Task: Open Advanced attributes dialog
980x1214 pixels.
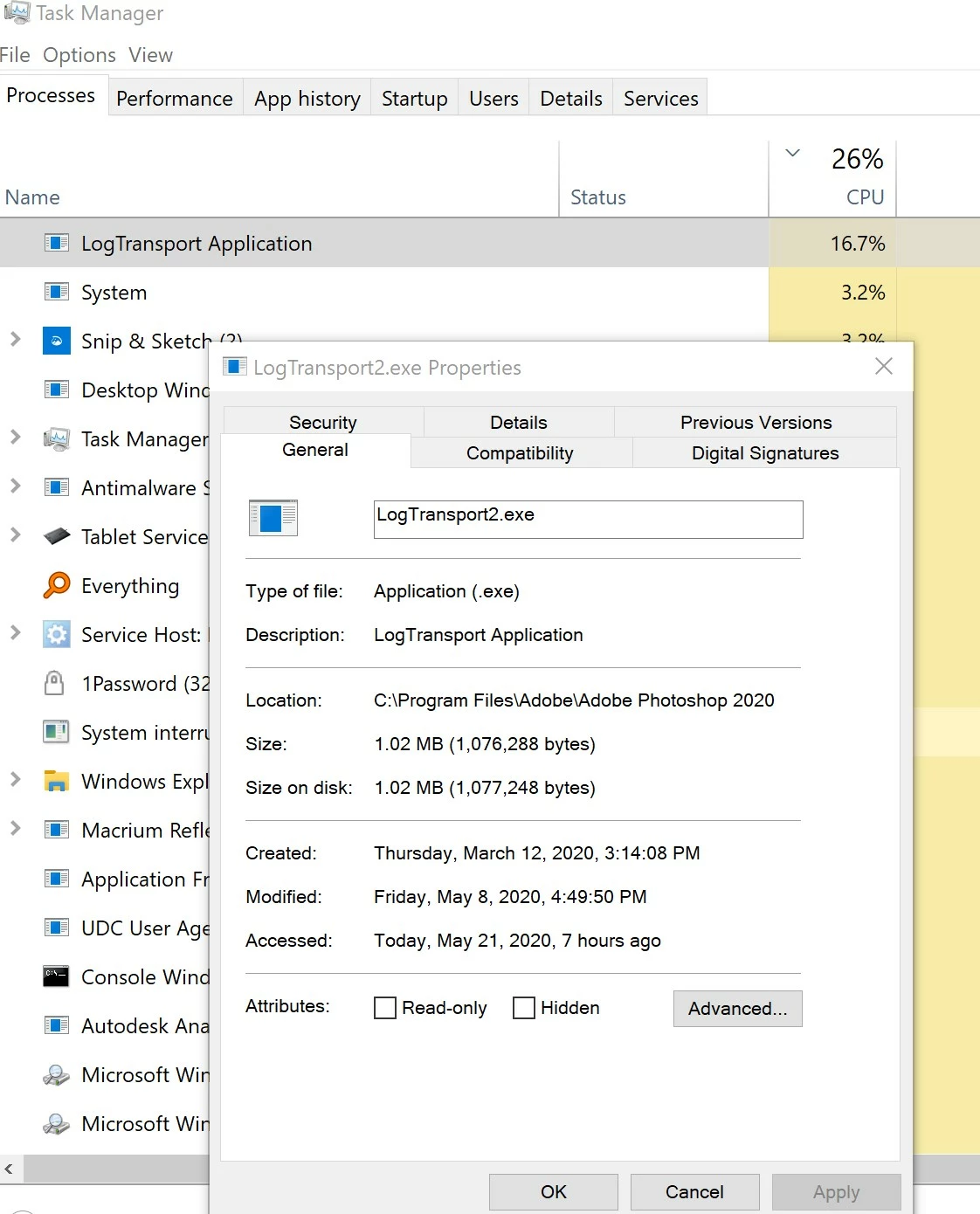Action: click(x=738, y=1008)
